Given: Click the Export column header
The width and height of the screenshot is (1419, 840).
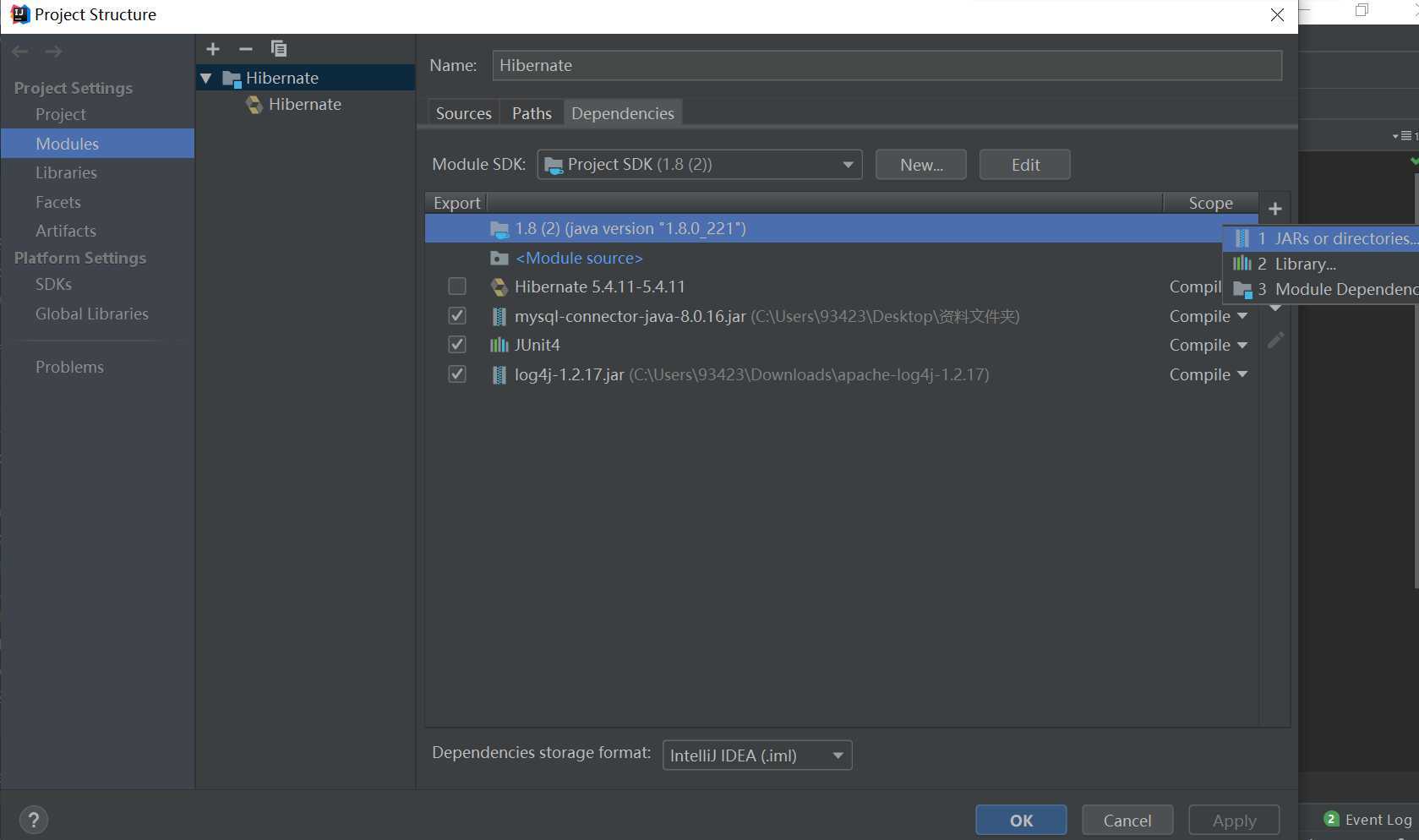Looking at the screenshot, I should 456,203.
